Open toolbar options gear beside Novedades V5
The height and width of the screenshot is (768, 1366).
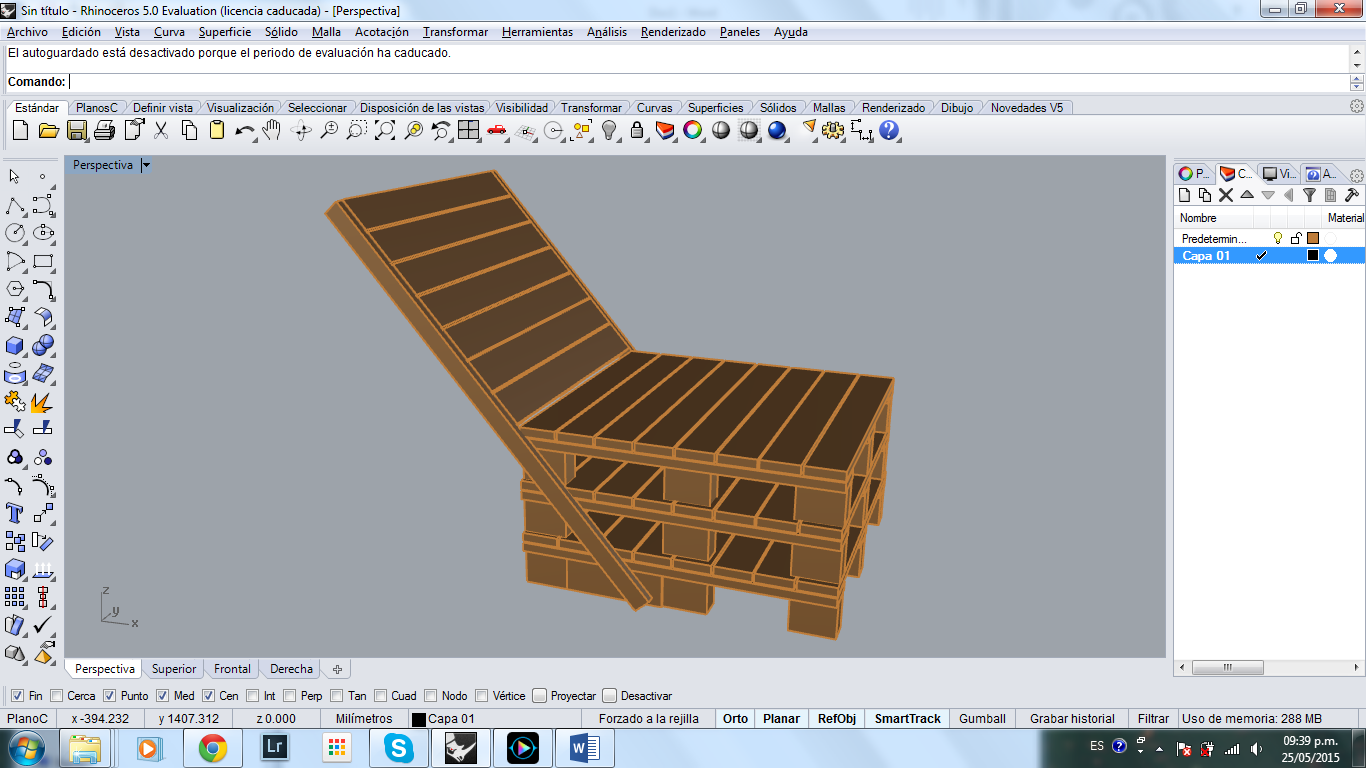point(1357,106)
